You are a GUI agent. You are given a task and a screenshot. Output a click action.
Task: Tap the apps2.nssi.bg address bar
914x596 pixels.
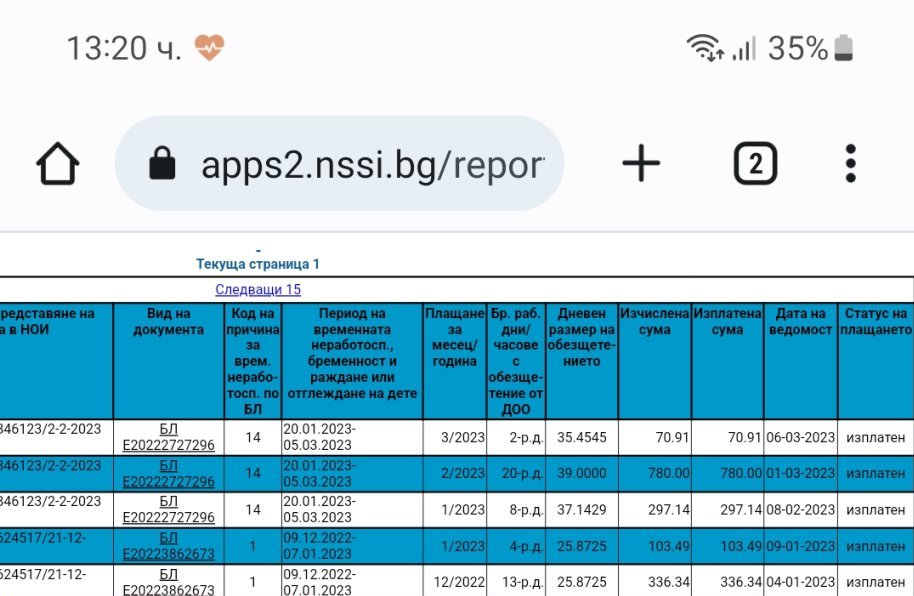click(370, 164)
